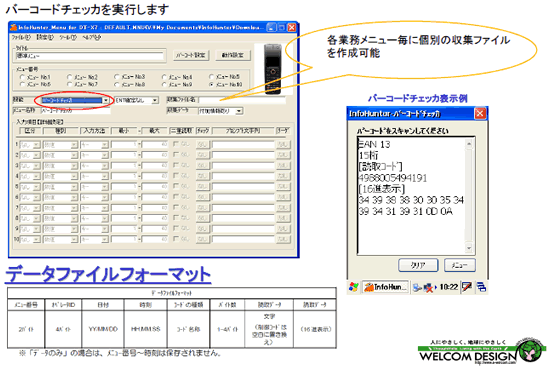Screen dimensions: 550x369
Task: Click the 動作設定 button
Action: (x=233, y=55)
